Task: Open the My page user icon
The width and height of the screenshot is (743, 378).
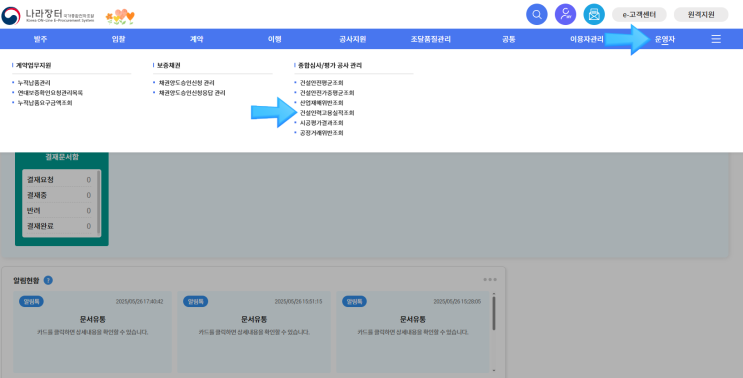Action: (565, 15)
